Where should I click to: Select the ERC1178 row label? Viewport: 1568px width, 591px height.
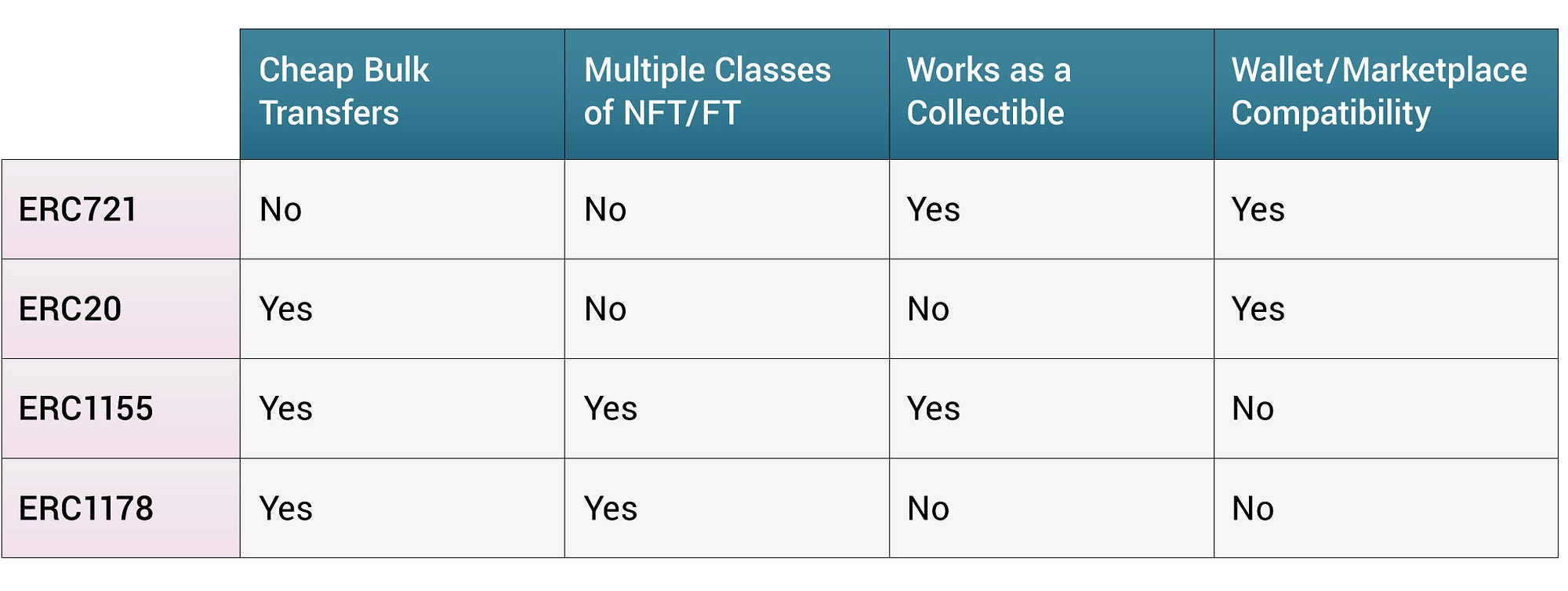tap(121, 508)
